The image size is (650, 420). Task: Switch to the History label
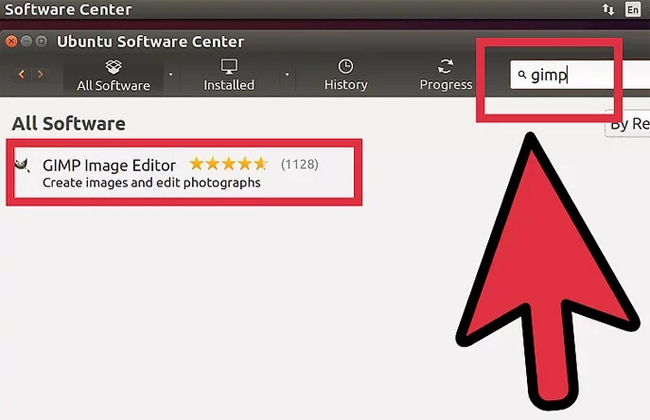pos(346,85)
